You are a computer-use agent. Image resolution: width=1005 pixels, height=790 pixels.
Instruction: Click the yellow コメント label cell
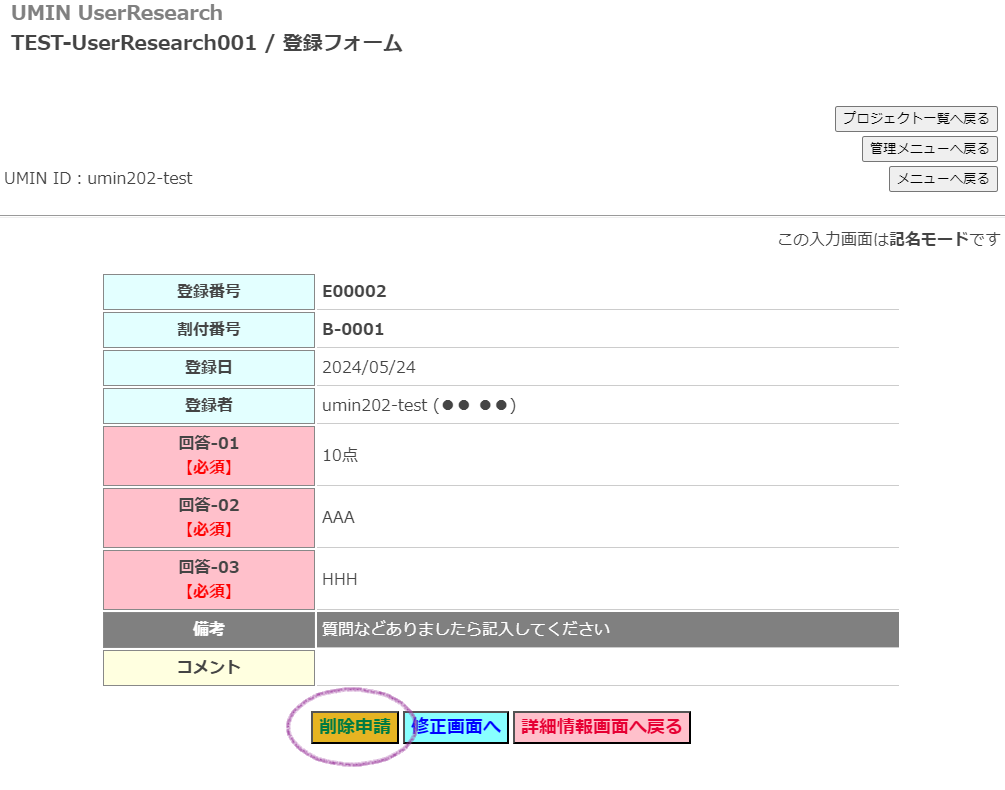point(208,667)
